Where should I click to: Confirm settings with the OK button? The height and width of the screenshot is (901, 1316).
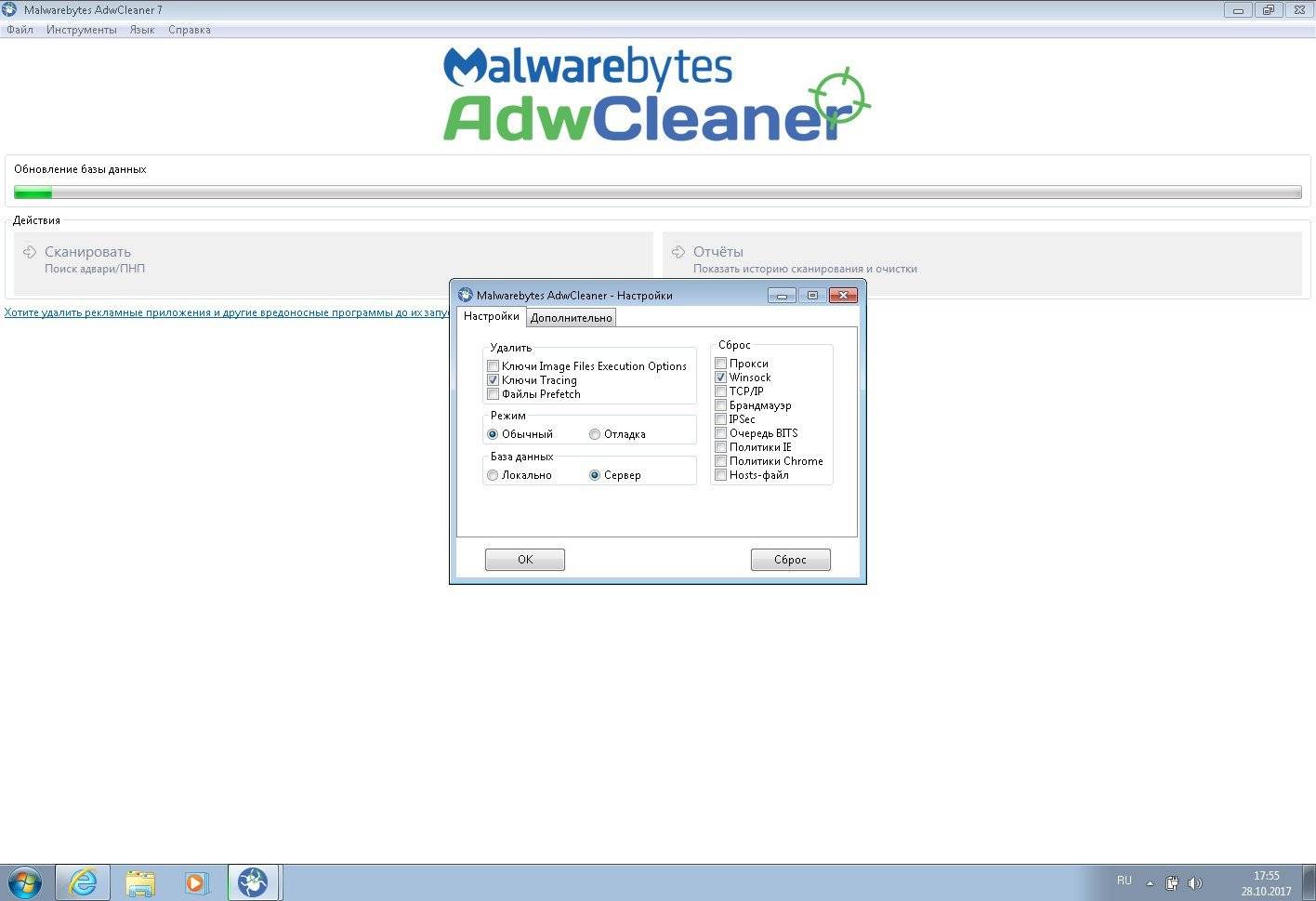tap(525, 560)
